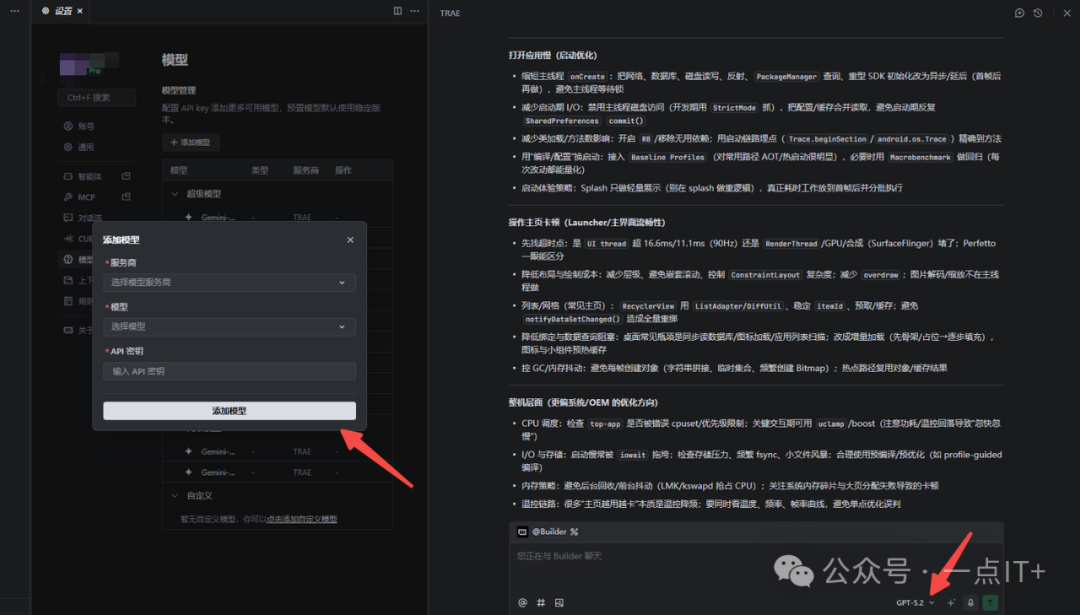The height and width of the screenshot is (615, 1080).
Task: Click the 模型管理 section heading
Action: coord(179,90)
